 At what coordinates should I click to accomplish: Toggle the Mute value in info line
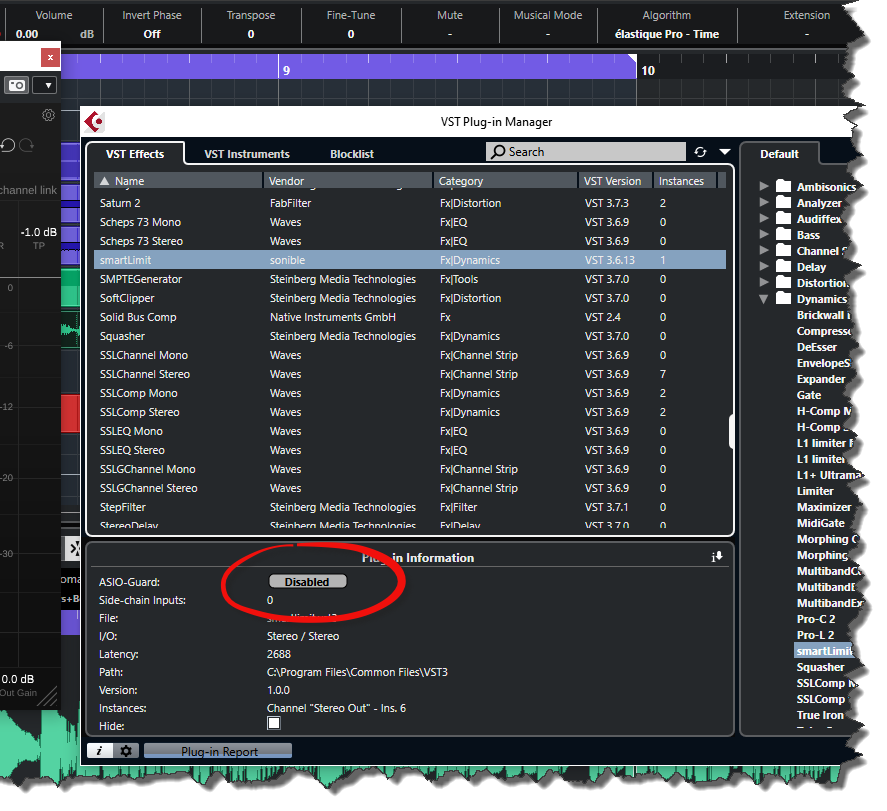click(x=450, y=34)
